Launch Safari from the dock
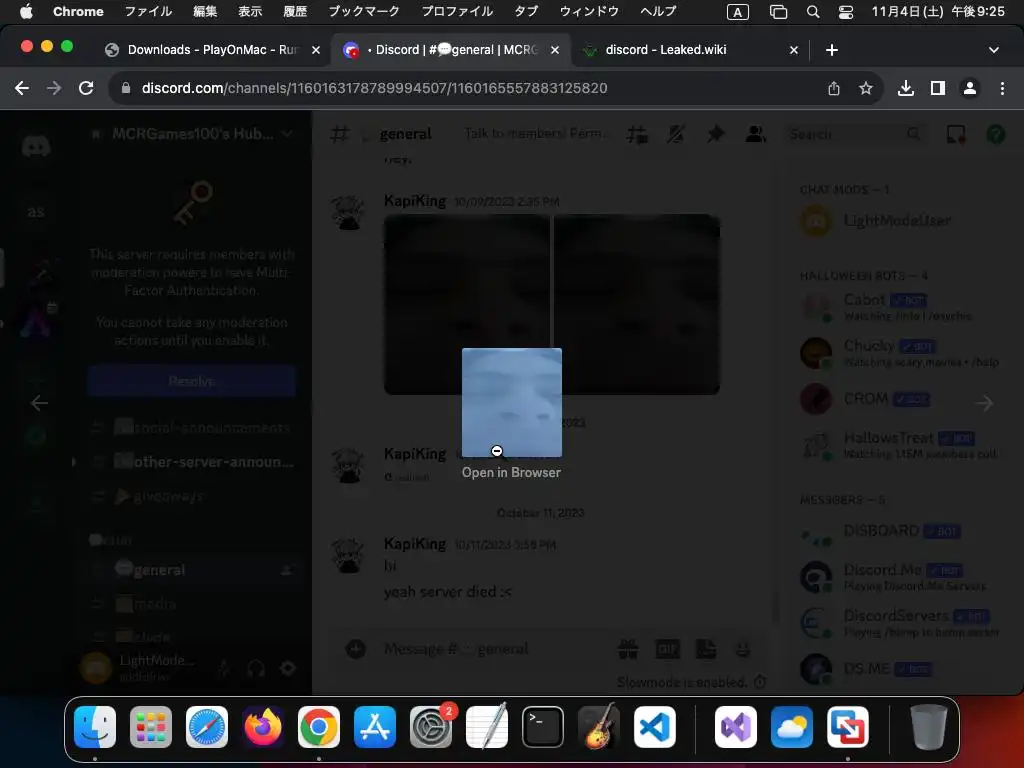This screenshot has height=768, width=1024. (x=207, y=727)
